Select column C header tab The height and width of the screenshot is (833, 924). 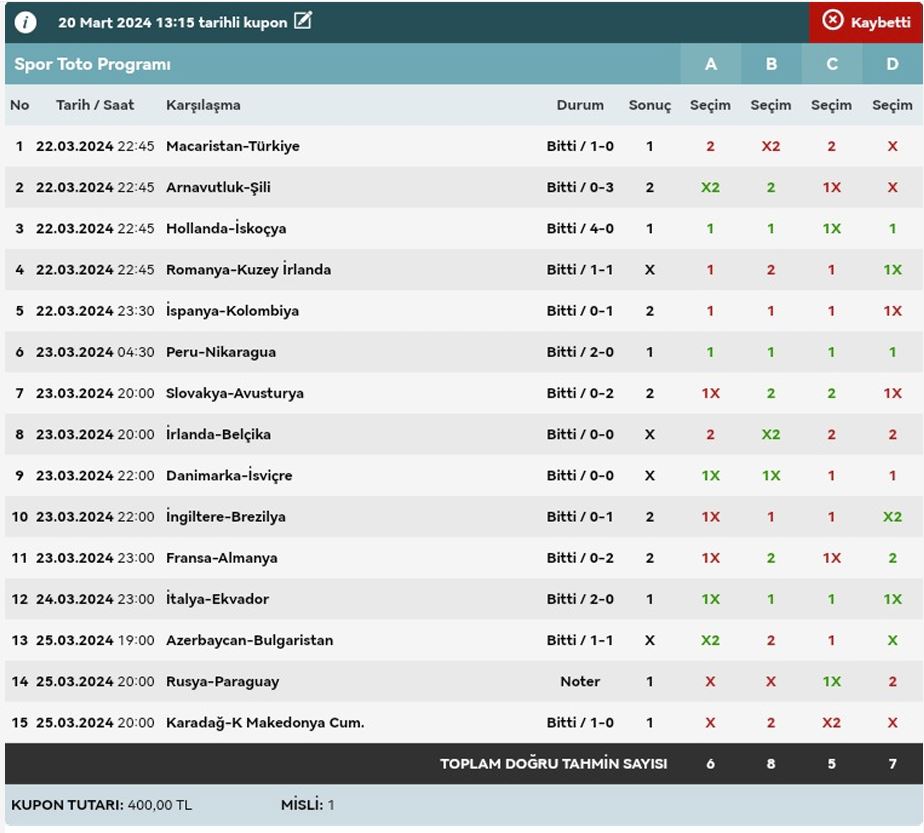click(x=832, y=64)
